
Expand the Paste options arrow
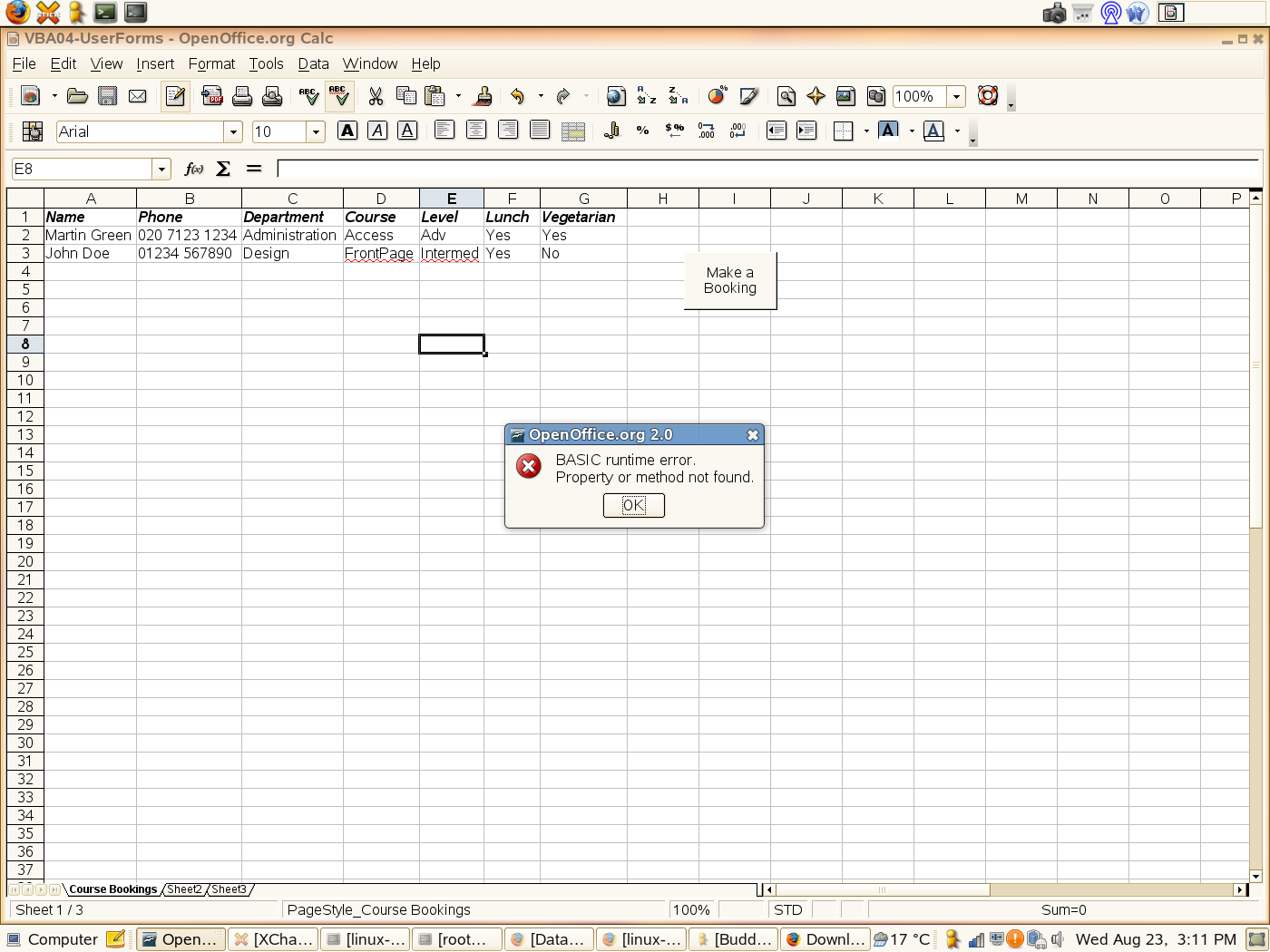pos(458,96)
